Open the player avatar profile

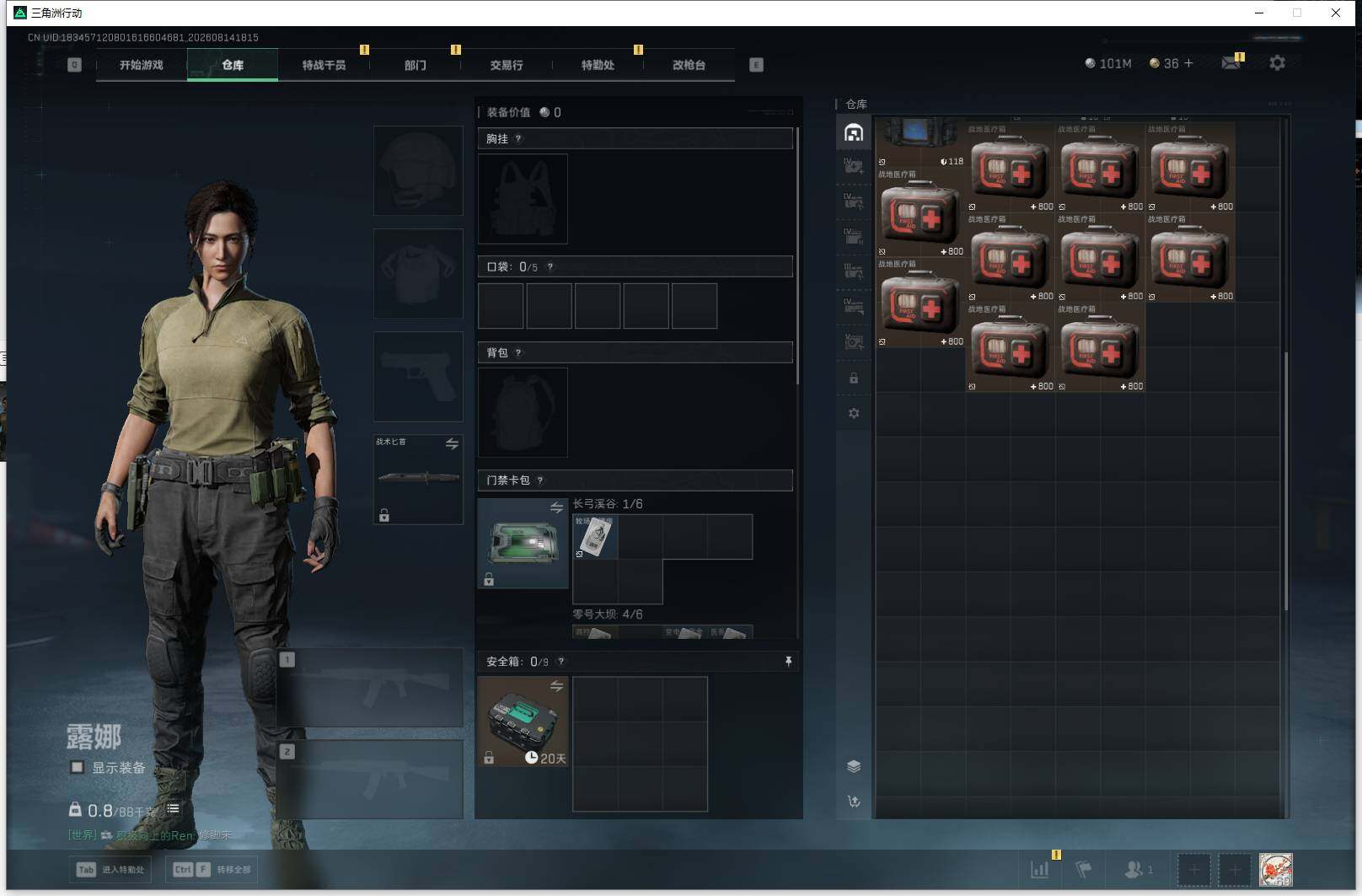coord(1275,870)
